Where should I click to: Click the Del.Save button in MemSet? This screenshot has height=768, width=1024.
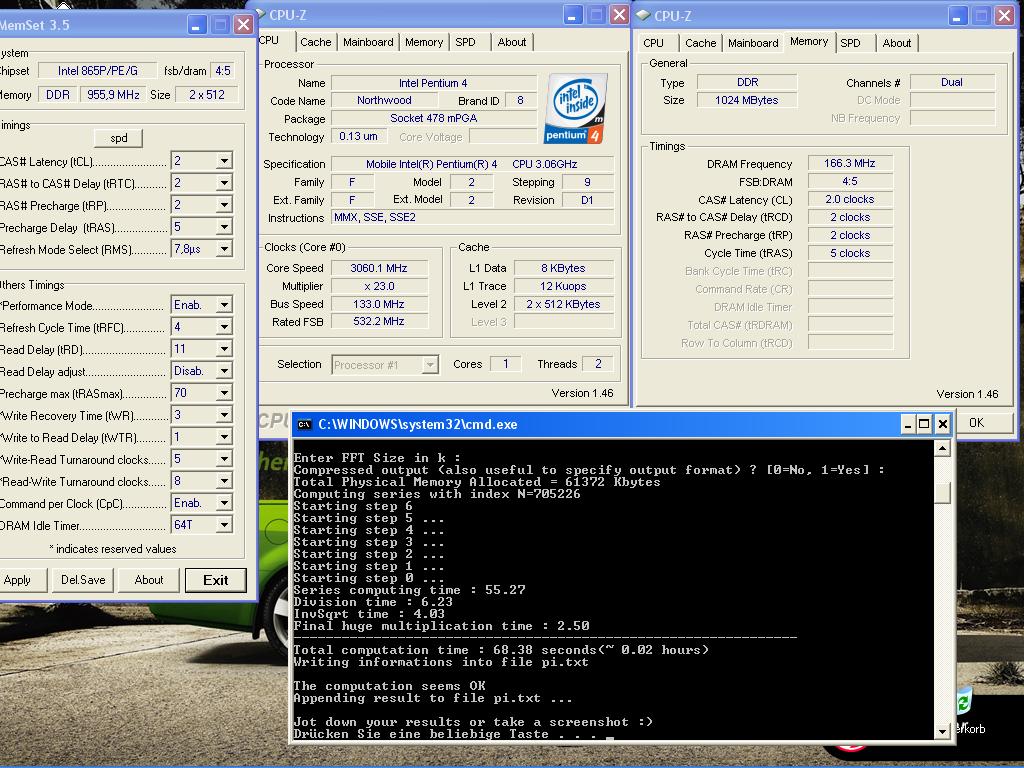point(83,580)
